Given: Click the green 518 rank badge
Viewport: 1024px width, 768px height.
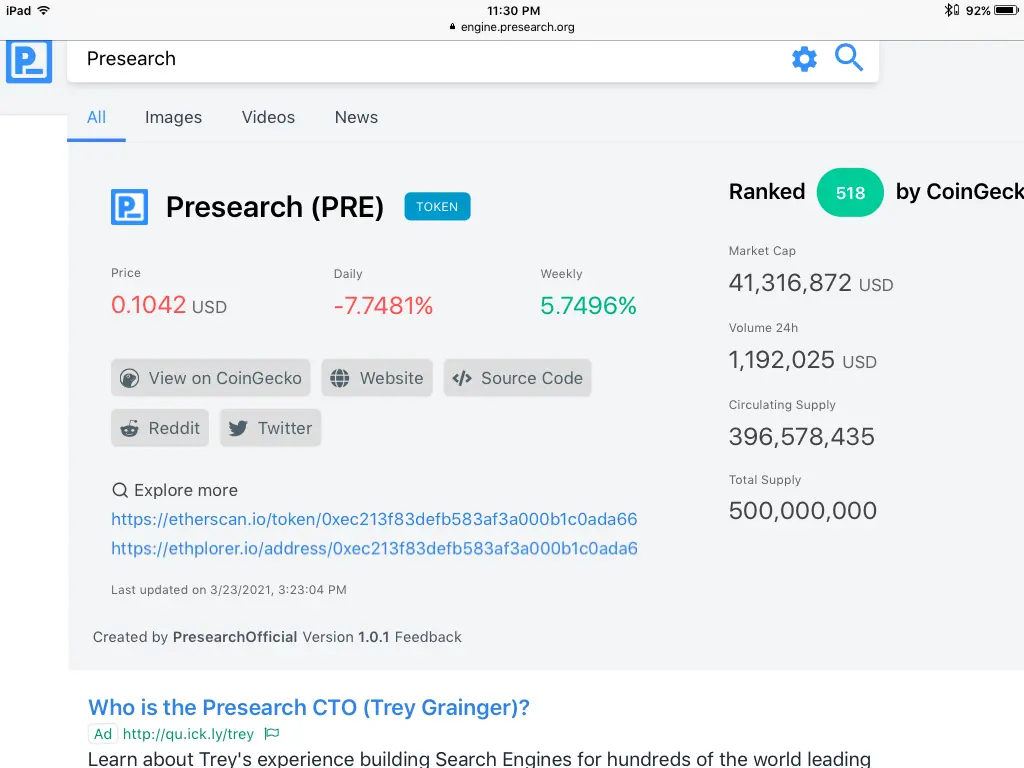Looking at the screenshot, I should [850, 193].
